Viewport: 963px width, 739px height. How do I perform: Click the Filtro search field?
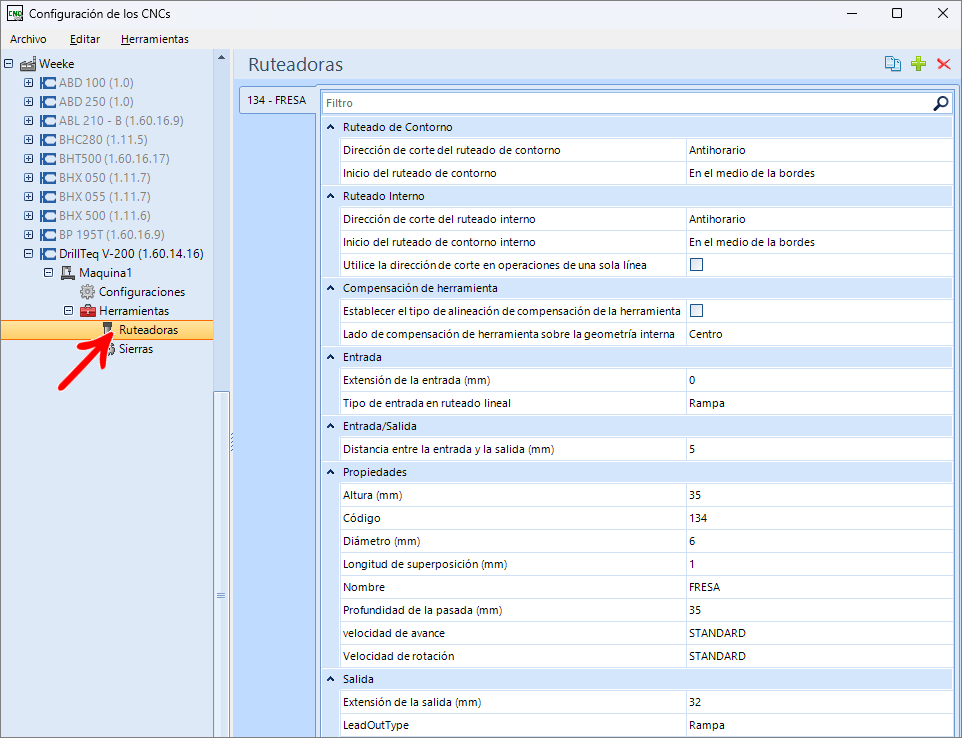pyautogui.click(x=626, y=103)
